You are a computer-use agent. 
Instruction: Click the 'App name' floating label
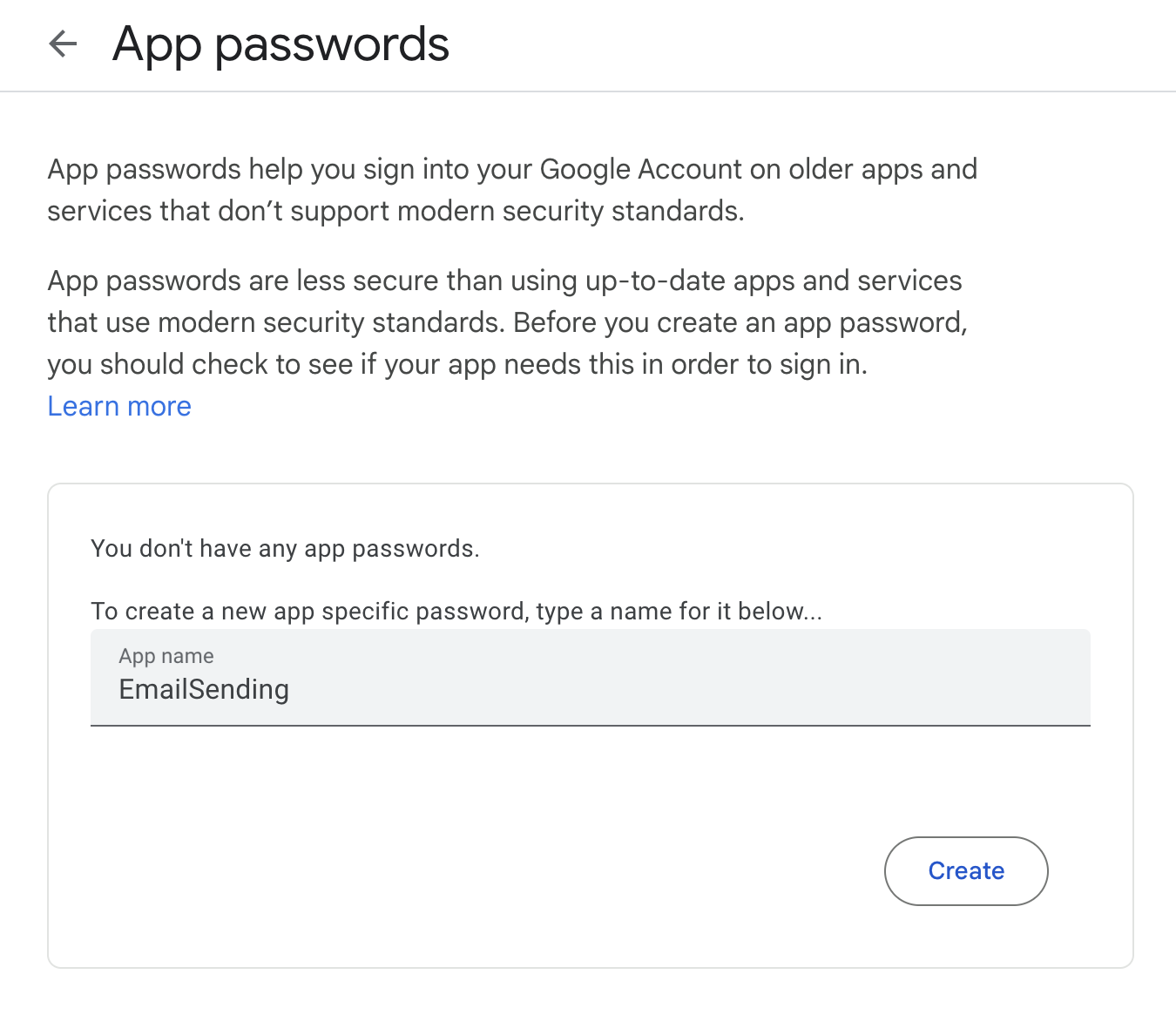pos(166,656)
